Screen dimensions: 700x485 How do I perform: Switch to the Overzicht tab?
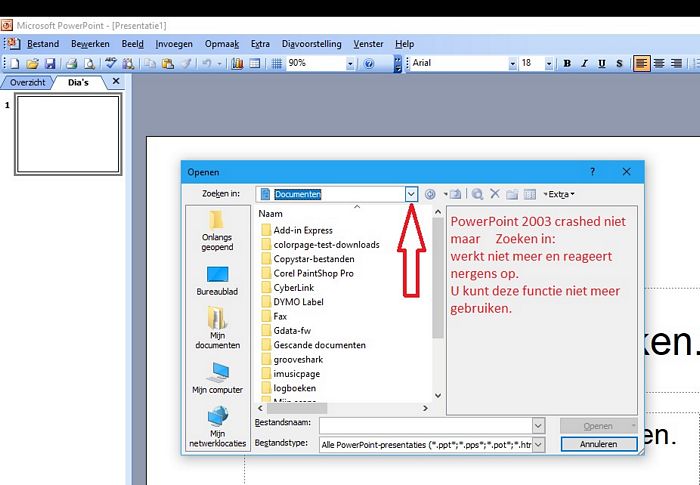(x=28, y=82)
